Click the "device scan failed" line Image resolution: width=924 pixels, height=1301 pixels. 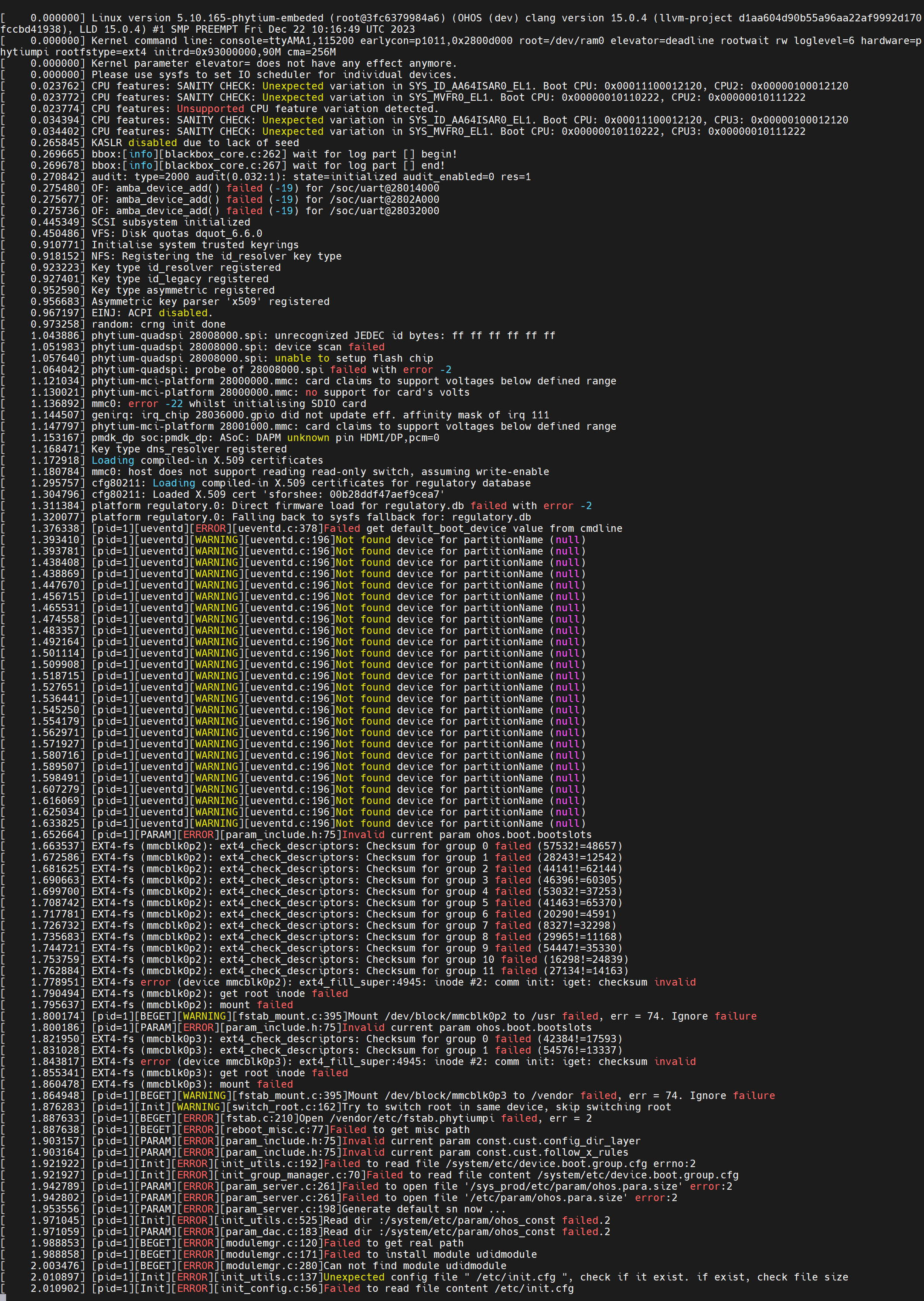click(x=192, y=347)
